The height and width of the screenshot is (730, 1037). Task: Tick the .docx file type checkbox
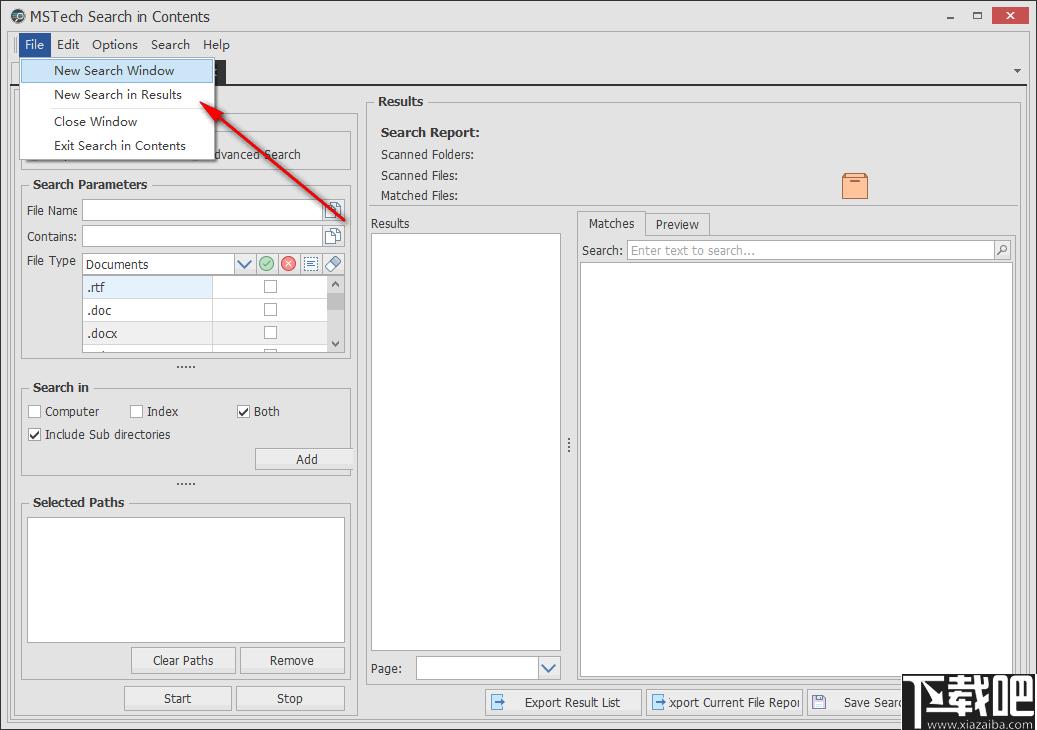pyautogui.click(x=270, y=332)
